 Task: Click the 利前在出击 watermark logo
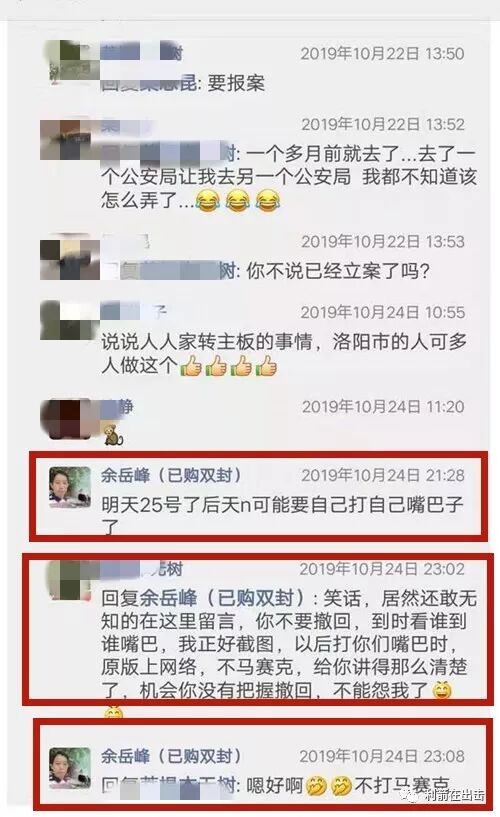447,796
